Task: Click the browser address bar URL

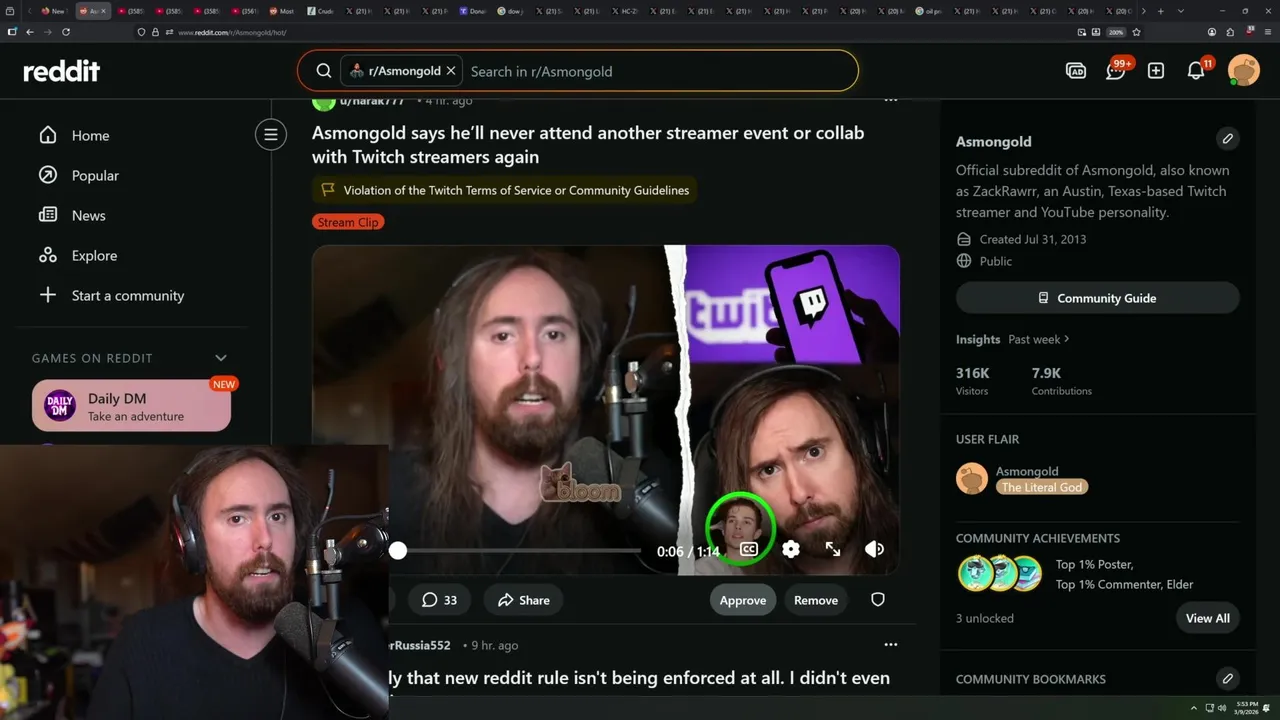Action: (232, 32)
